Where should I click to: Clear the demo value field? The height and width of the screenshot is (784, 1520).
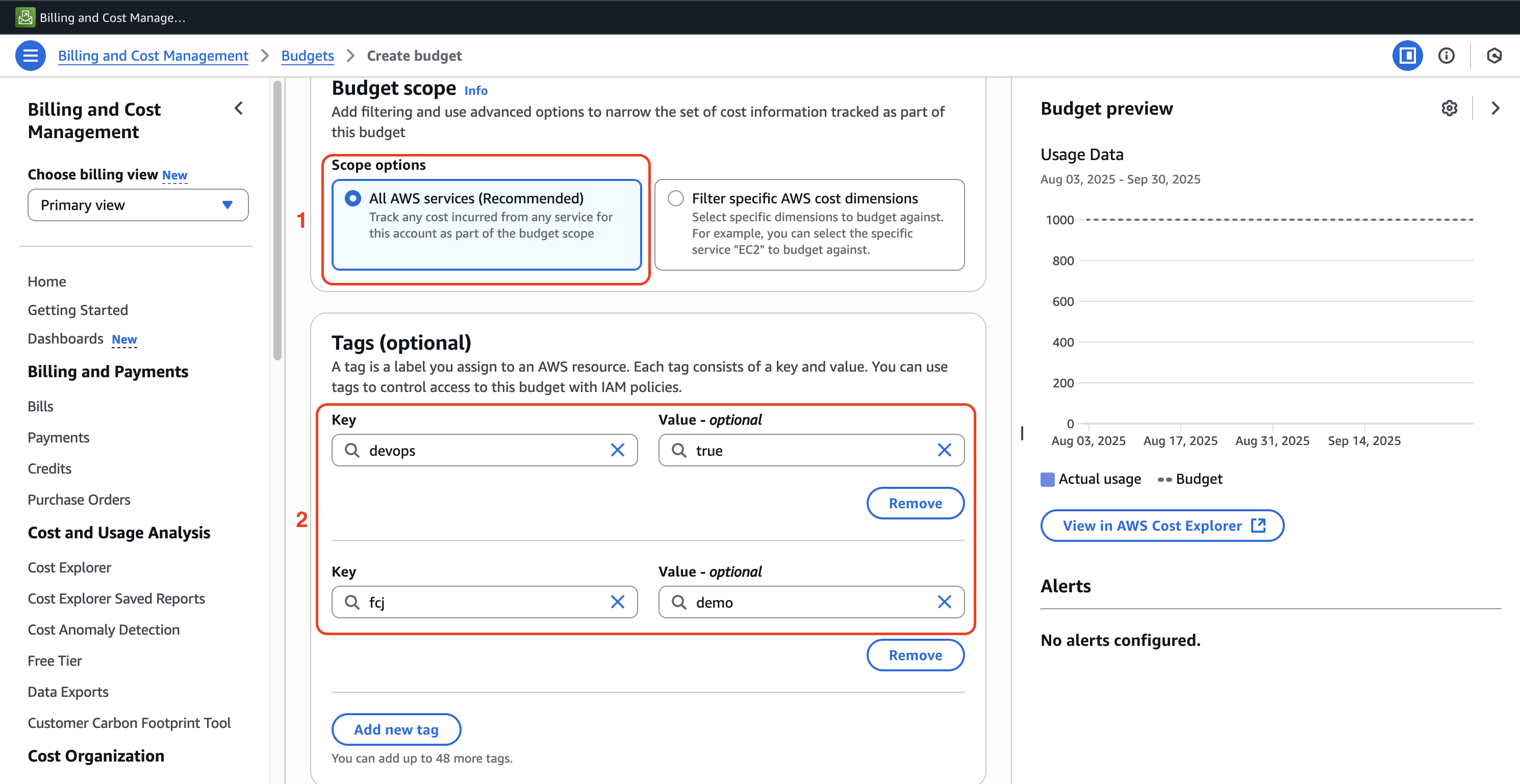pyautogui.click(x=944, y=602)
